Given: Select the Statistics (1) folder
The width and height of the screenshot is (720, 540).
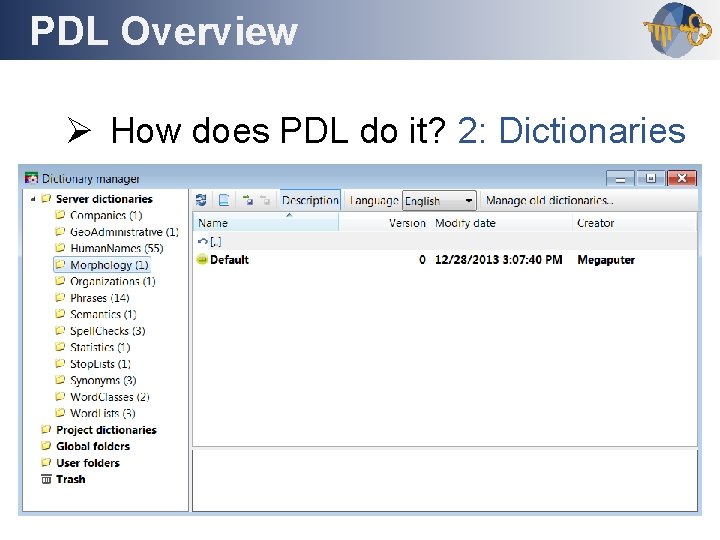Looking at the screenshot, I should (100, 348).
